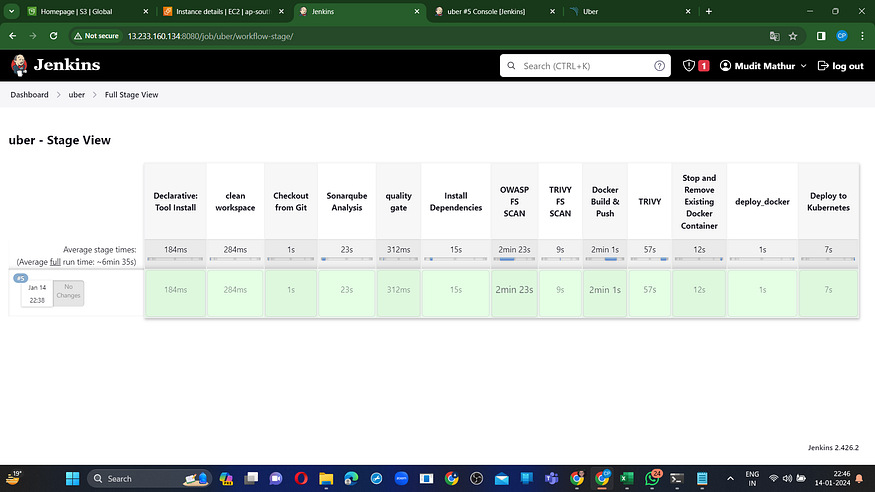875x492 pixels.
Task: Show hidden system tray icons
Action: point(730,479)
